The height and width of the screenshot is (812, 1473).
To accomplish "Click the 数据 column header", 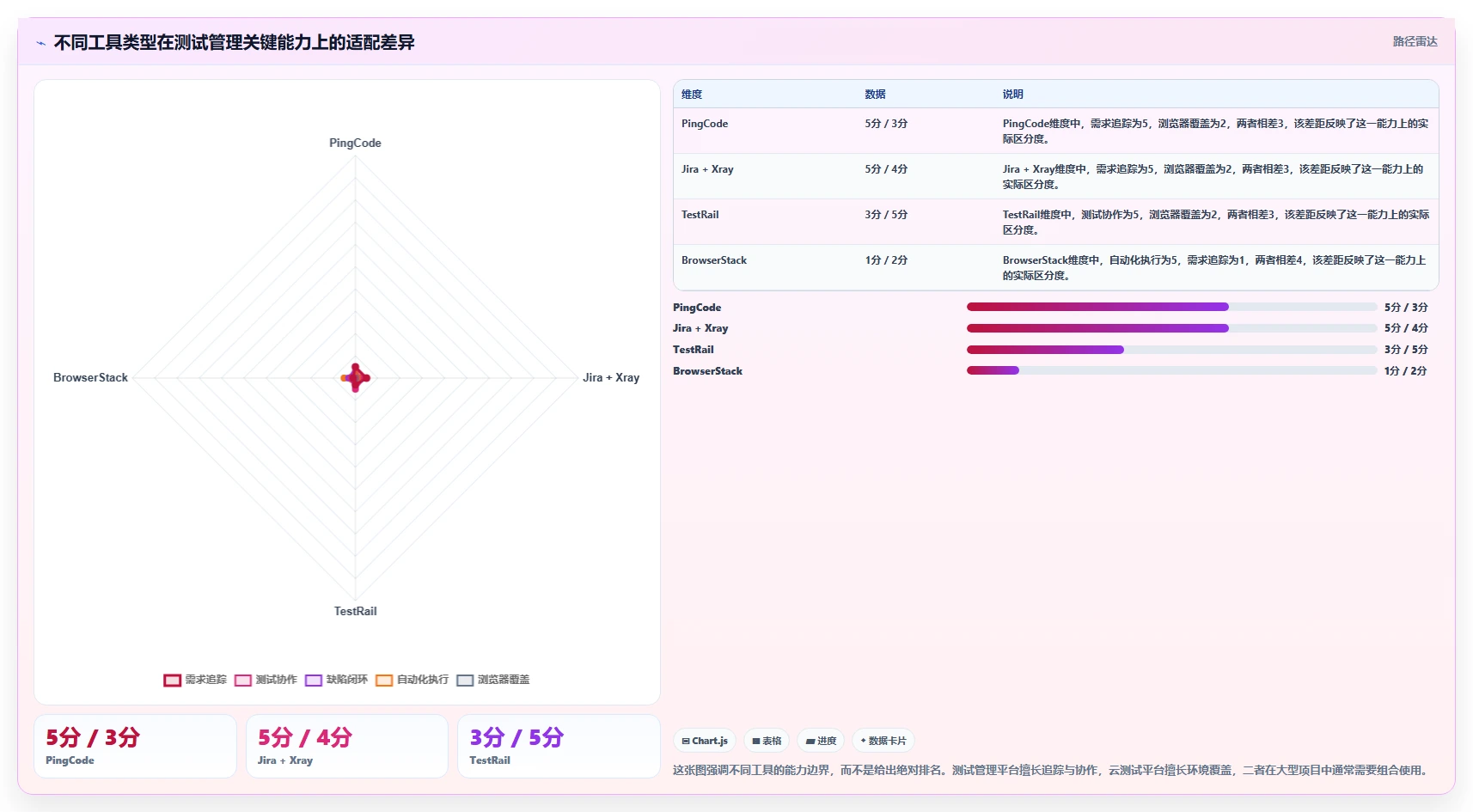I will (875, 95).
